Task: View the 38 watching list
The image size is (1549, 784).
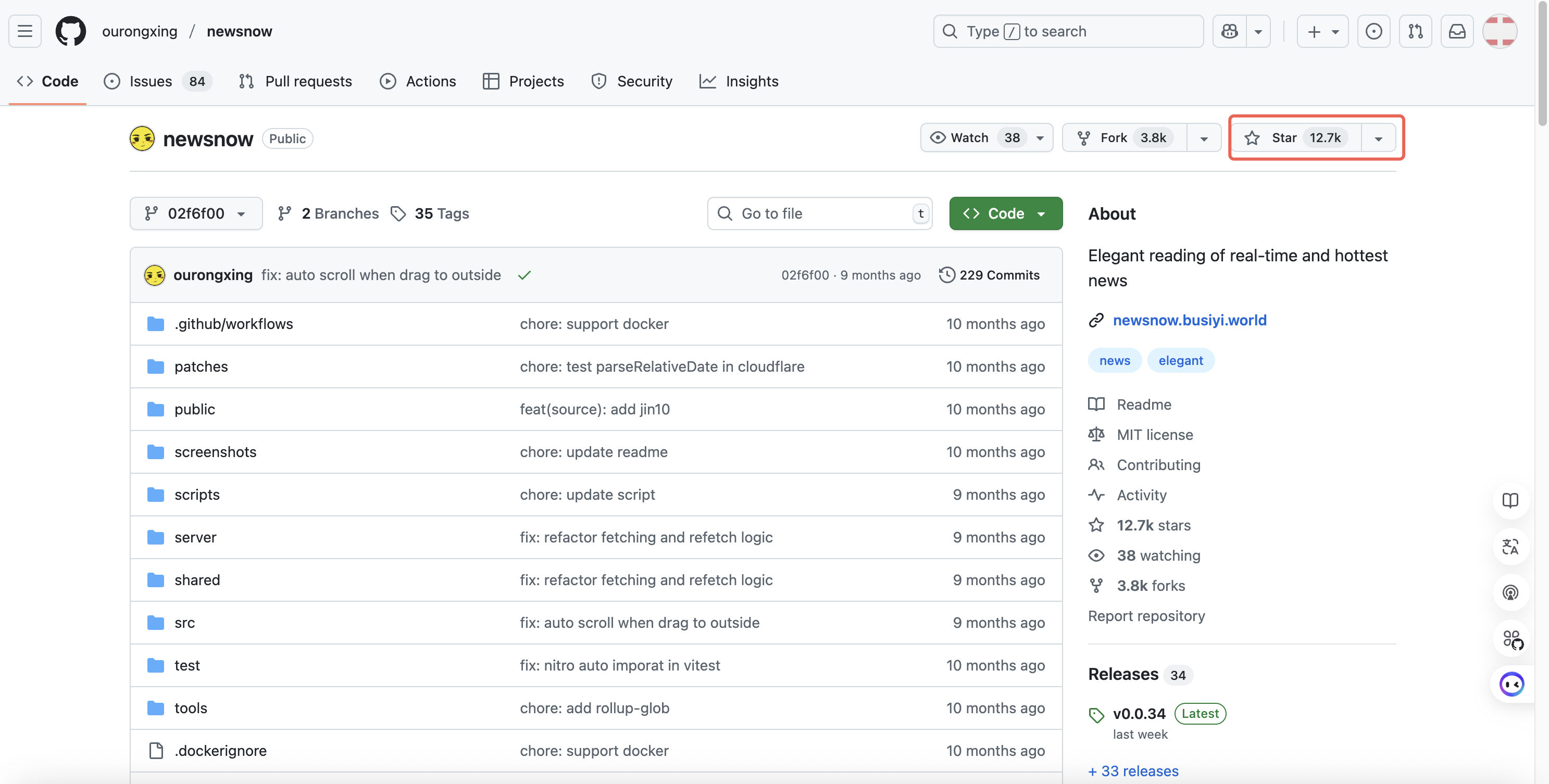Action: [x=1144, y=555]
